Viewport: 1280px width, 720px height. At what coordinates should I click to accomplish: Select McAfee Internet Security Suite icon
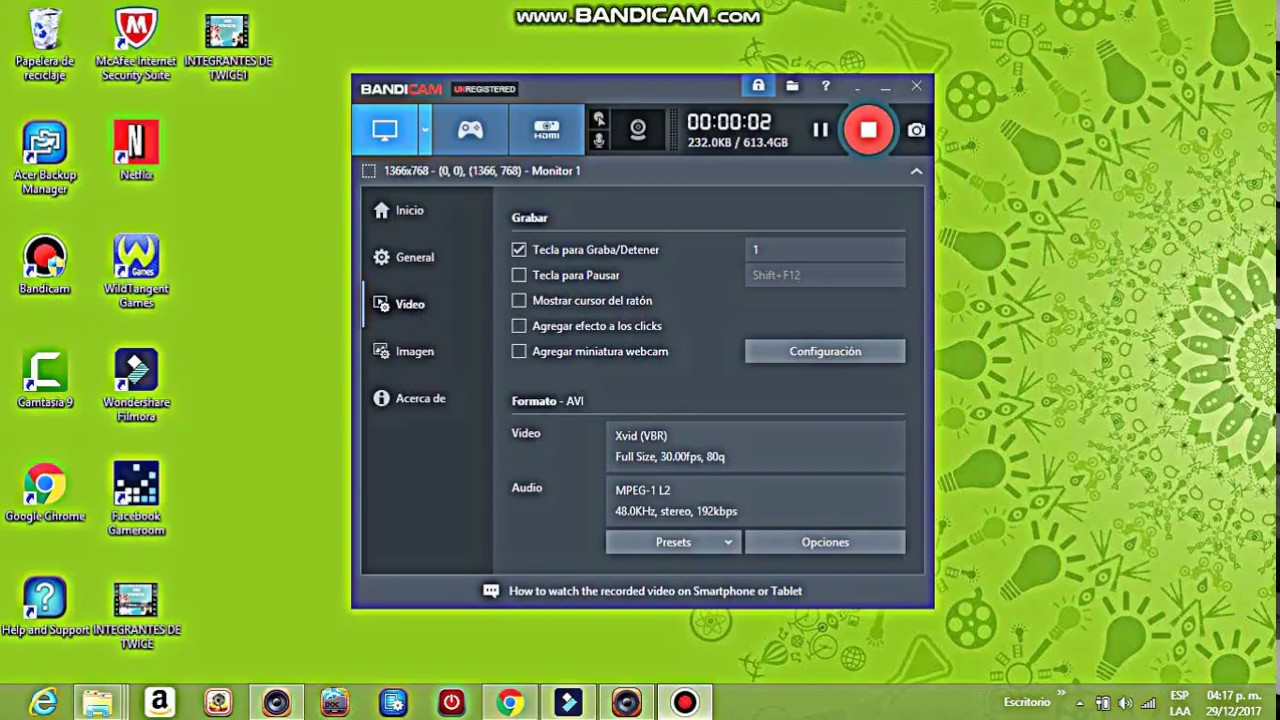point(136,44)
